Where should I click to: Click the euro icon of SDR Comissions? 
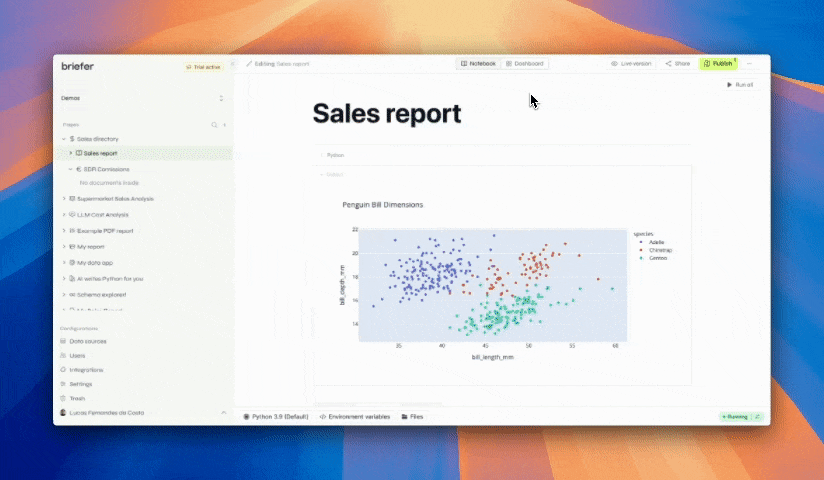pyautogui.click(x=79, y=169)
